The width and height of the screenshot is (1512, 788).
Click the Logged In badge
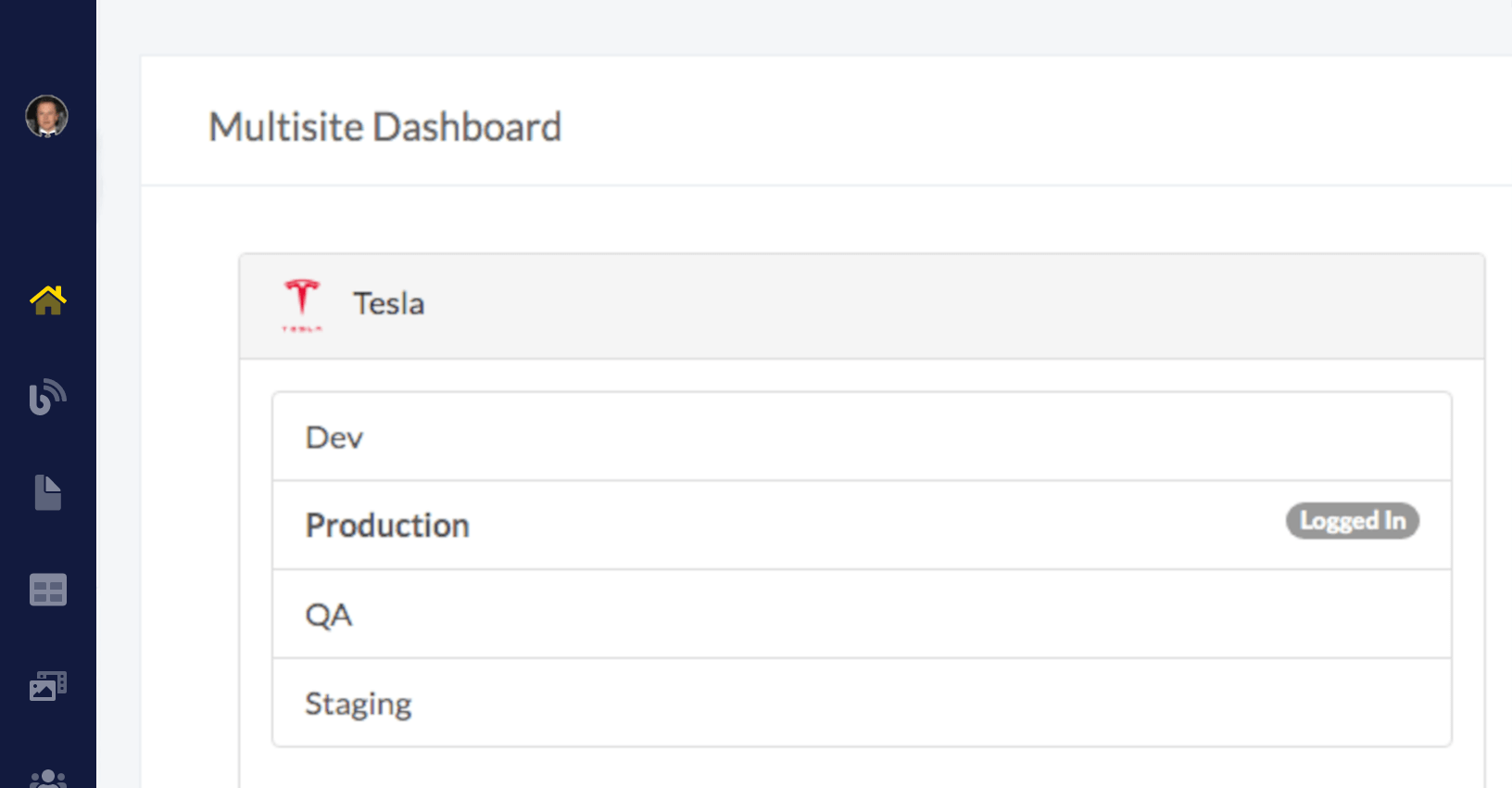point(1353,521)
